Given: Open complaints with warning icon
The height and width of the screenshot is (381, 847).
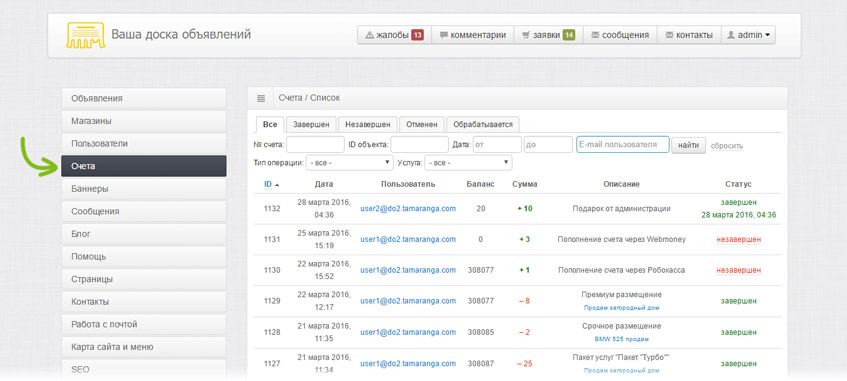Looking at the screenshot, I should (x=394, y=35).
